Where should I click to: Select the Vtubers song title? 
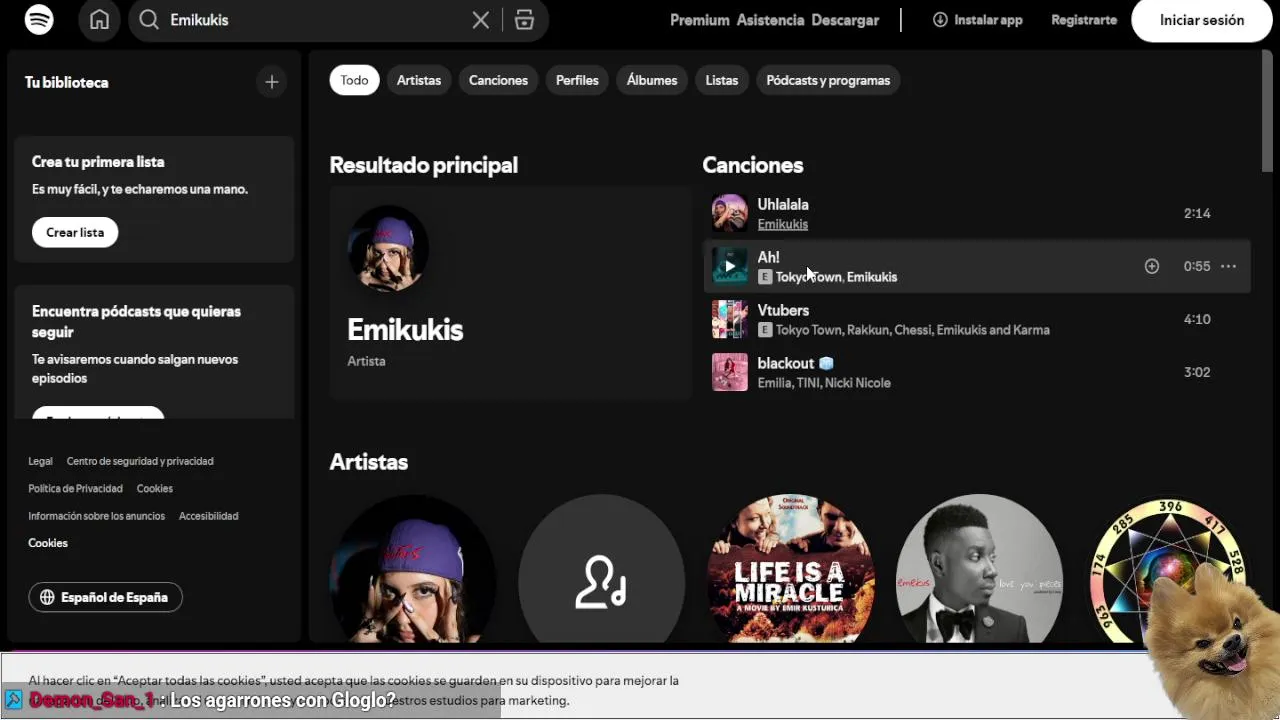[783, 310]
